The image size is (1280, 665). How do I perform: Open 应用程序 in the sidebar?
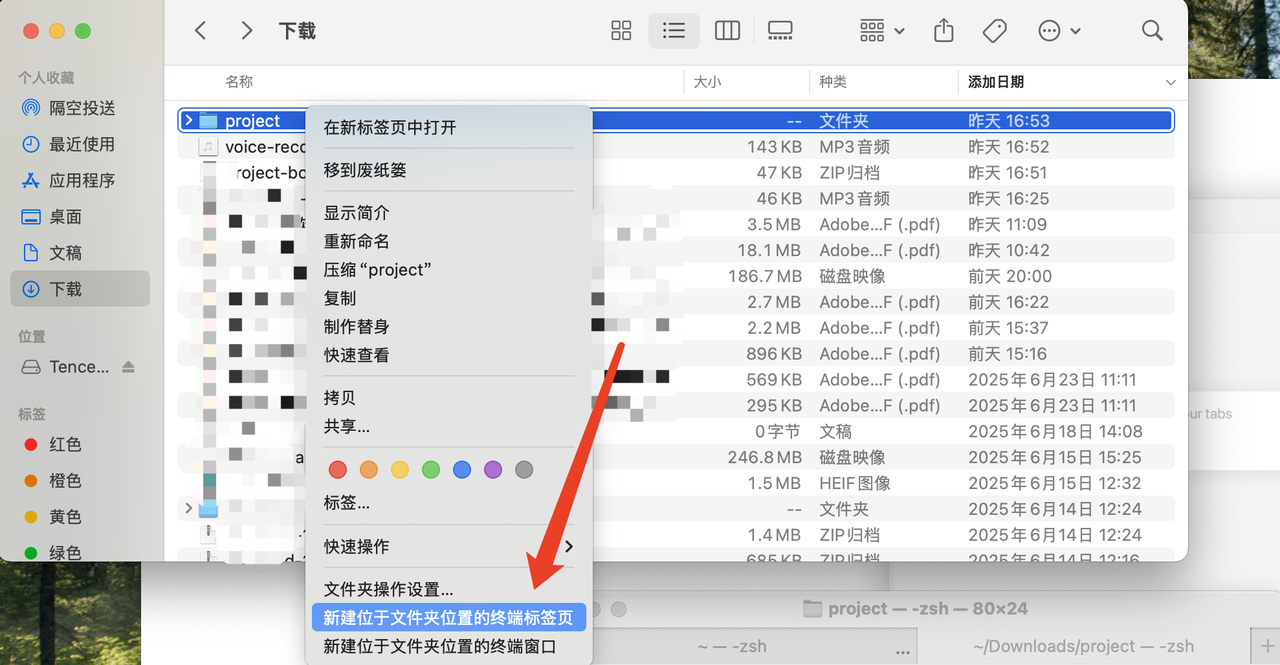click(82, 181)
